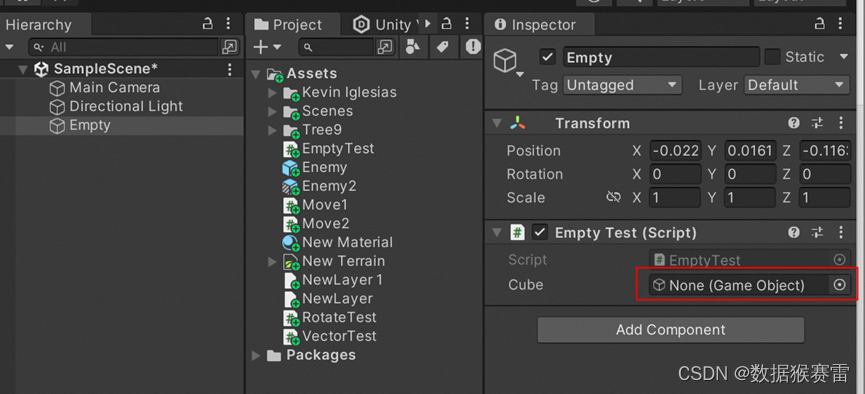Open the Tag dropdown Untagged
This screenshot has height=394, width=865.
pos(622,86)
